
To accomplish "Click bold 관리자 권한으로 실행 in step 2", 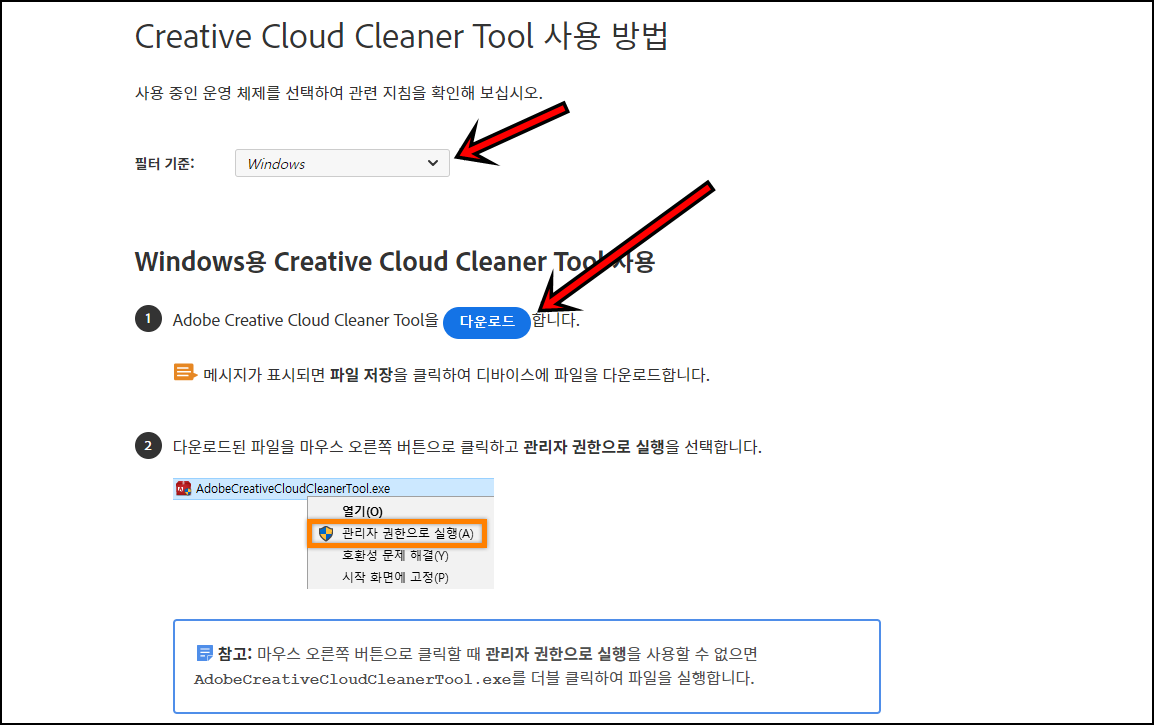I will tap(594, 447).
